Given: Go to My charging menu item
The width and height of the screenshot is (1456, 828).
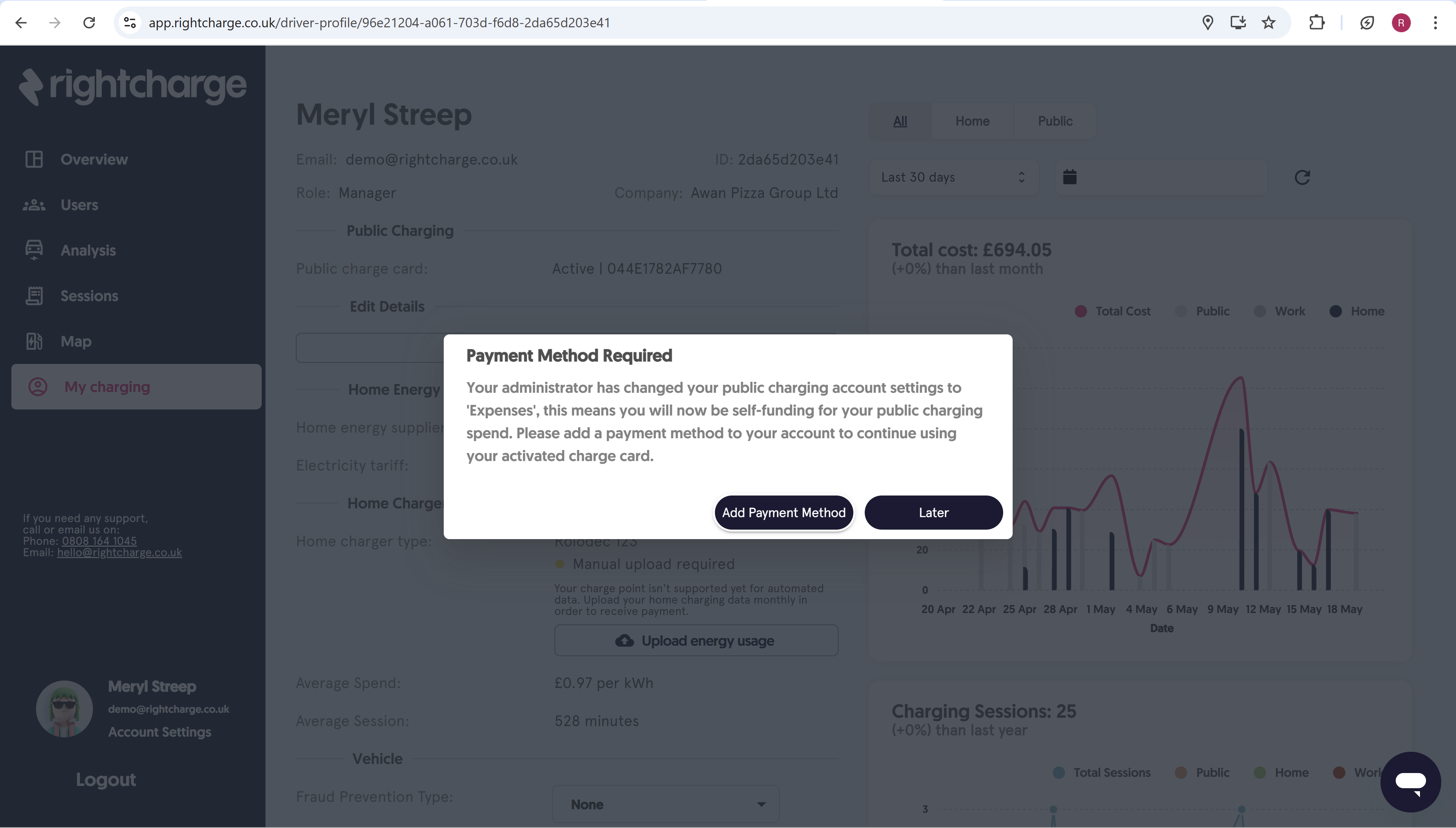Looking at the screenshot, I should point(137,387).
